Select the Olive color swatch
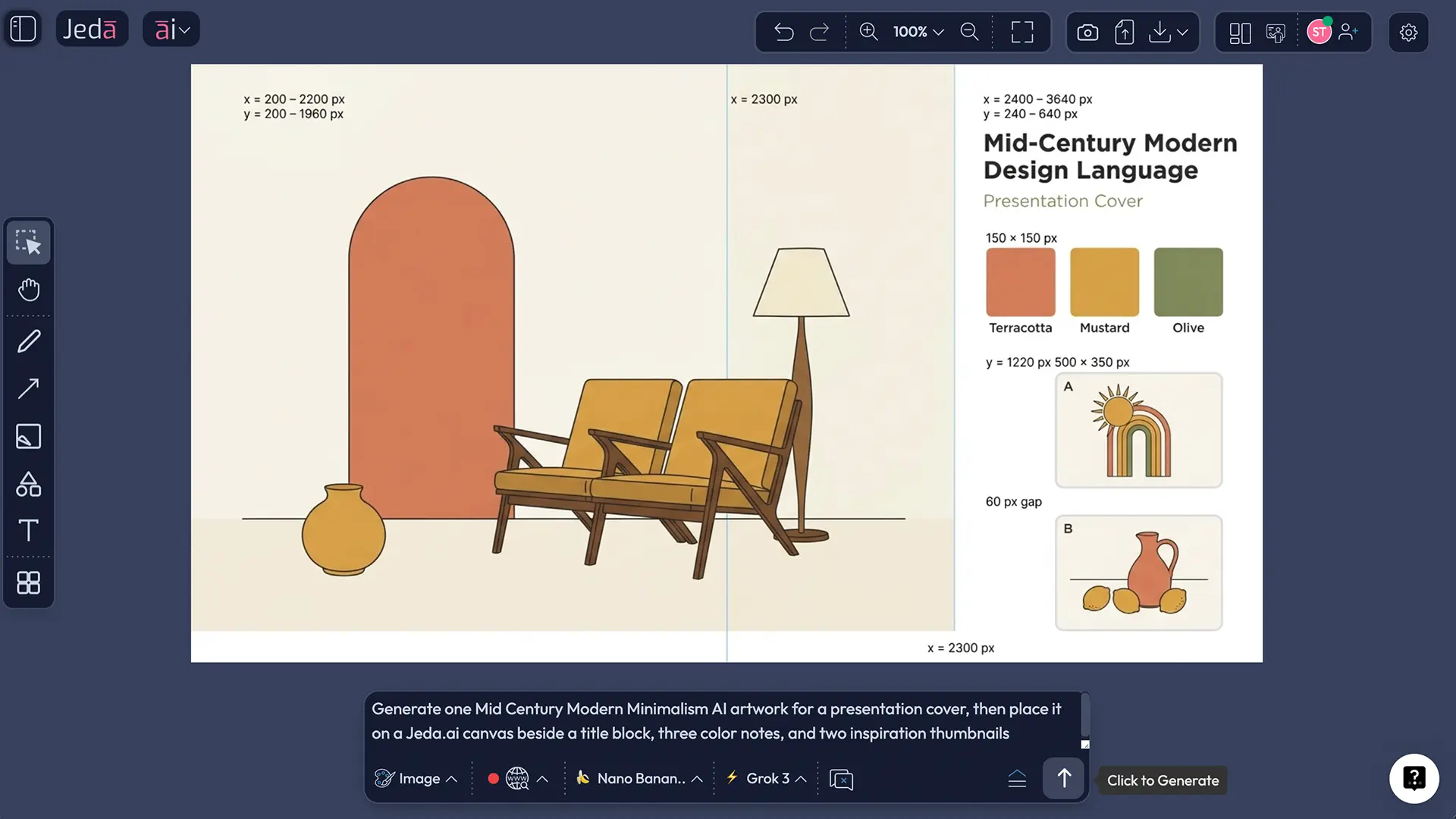The width and height of the screenshot is (1456, 819). click(x=1188, y=282)
